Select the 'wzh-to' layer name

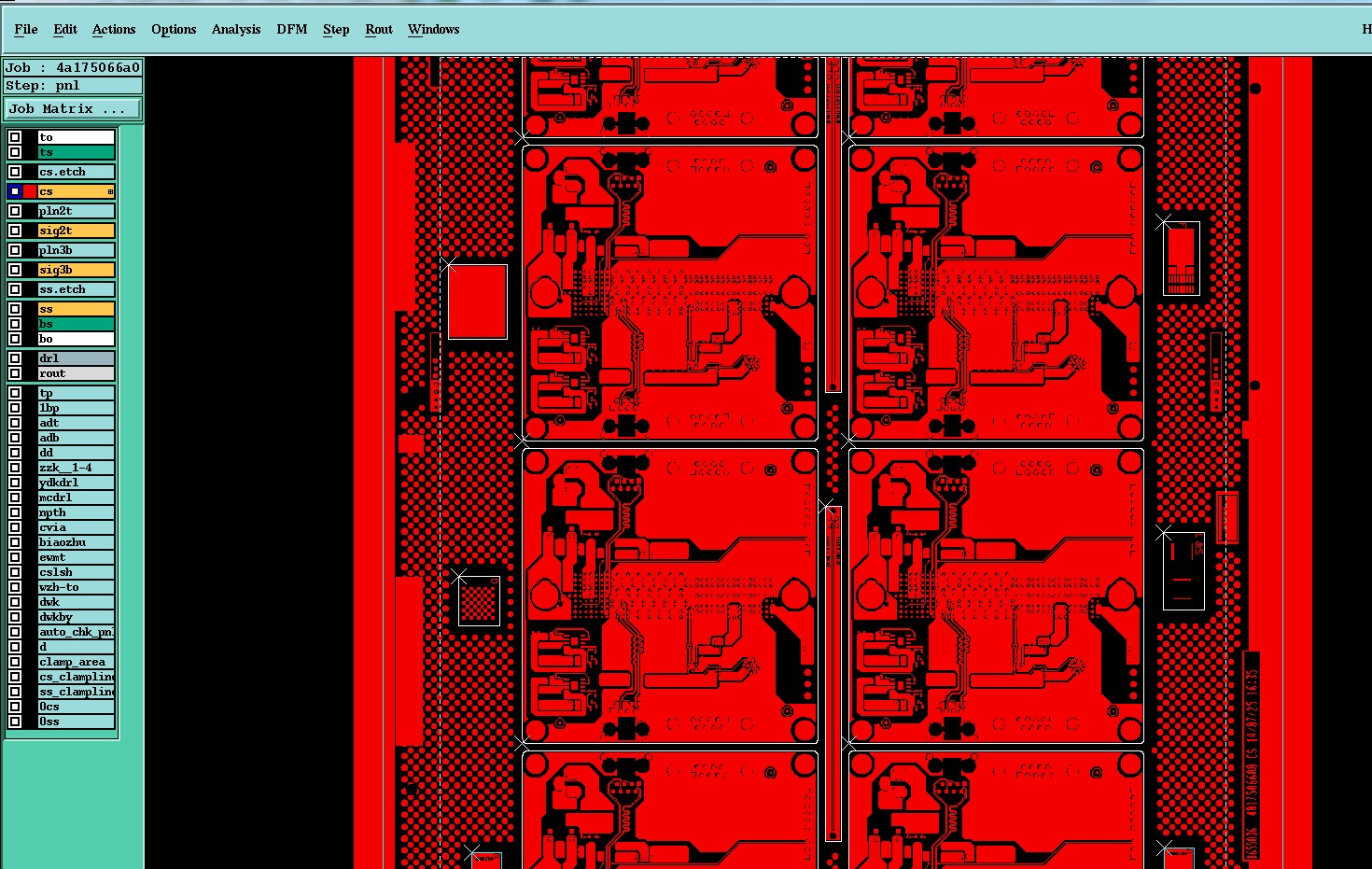(x=76, y=587)
